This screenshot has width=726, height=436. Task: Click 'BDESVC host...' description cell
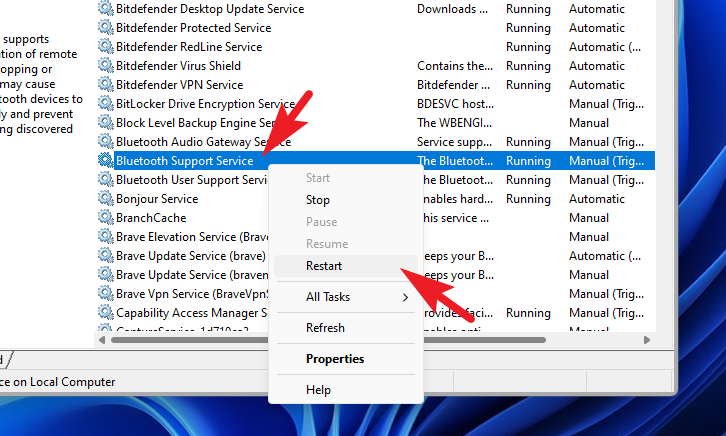[455, 104]
